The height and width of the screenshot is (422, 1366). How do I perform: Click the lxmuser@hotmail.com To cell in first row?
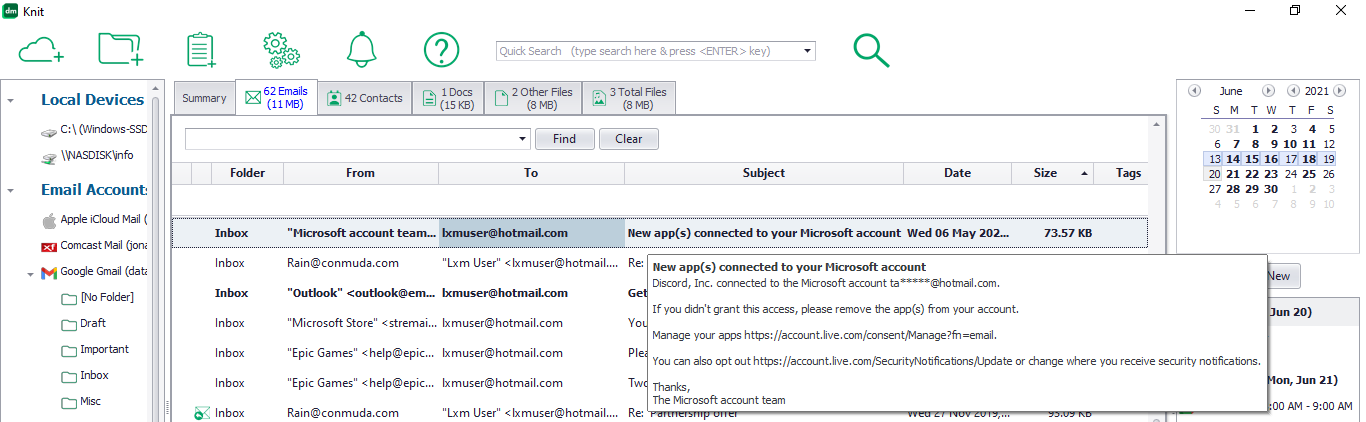(531, 233)
